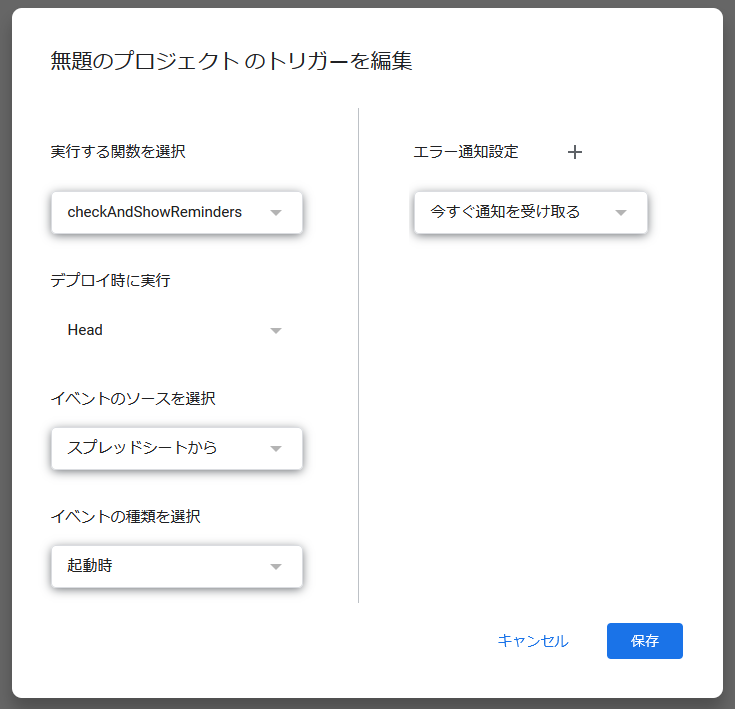Open the Head deployment dropdown
735x709 pixels.
point(177,330)
